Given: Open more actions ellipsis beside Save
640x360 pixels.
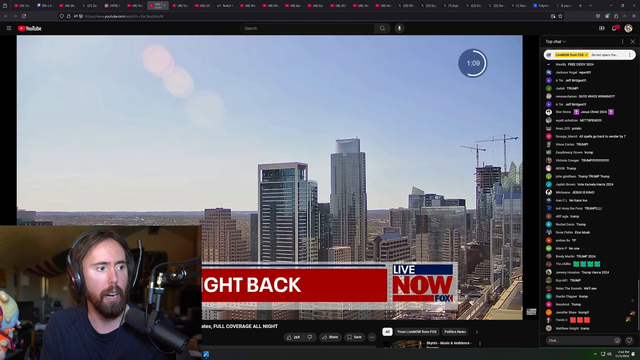Looking at the screenshot, I should pos(372,337).
